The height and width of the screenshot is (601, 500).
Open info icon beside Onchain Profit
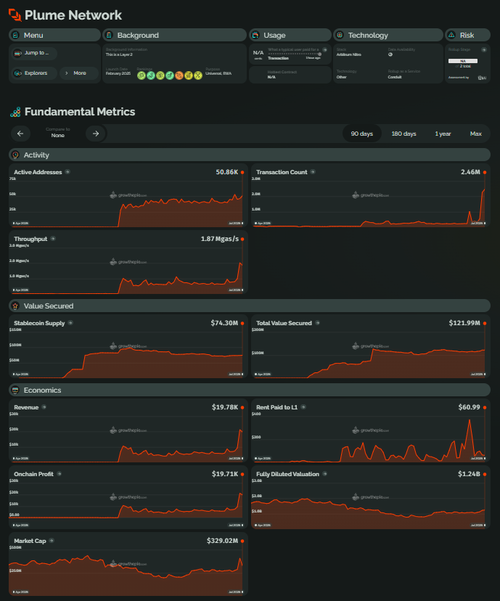coord(59,474)
